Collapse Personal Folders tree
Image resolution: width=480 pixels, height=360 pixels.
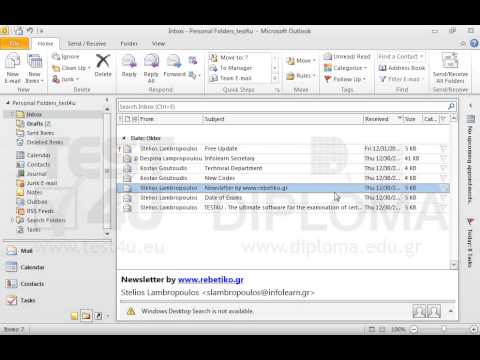8,103
